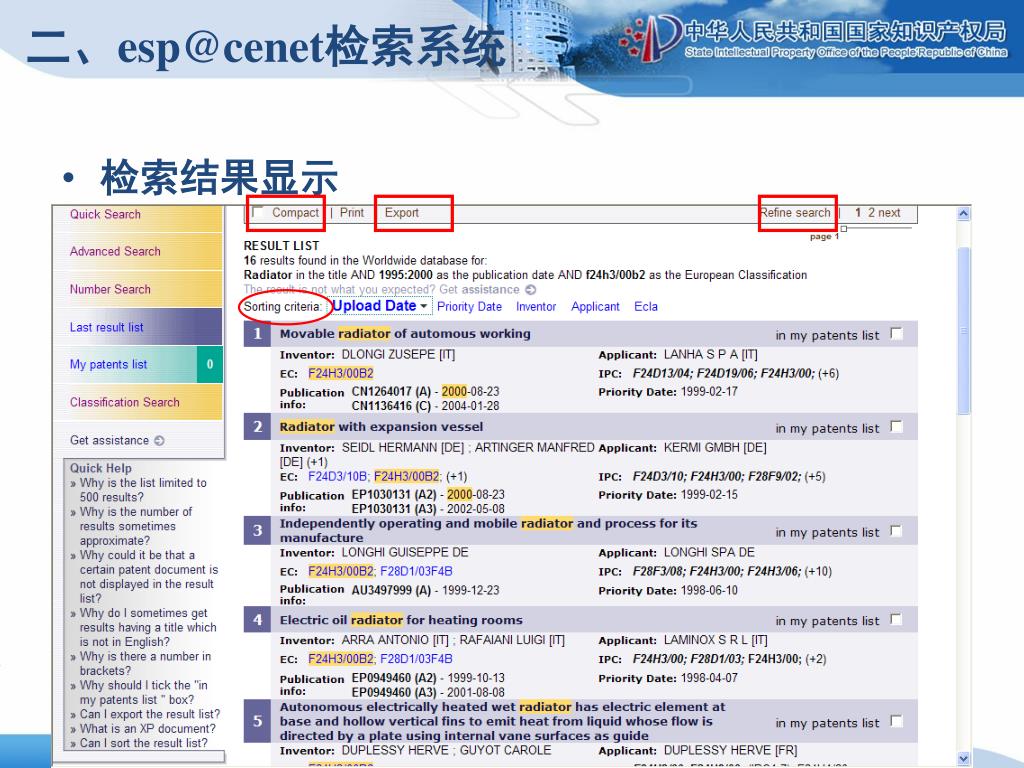Click EC code F28D1/03F4B in result 3

[416, 571]
